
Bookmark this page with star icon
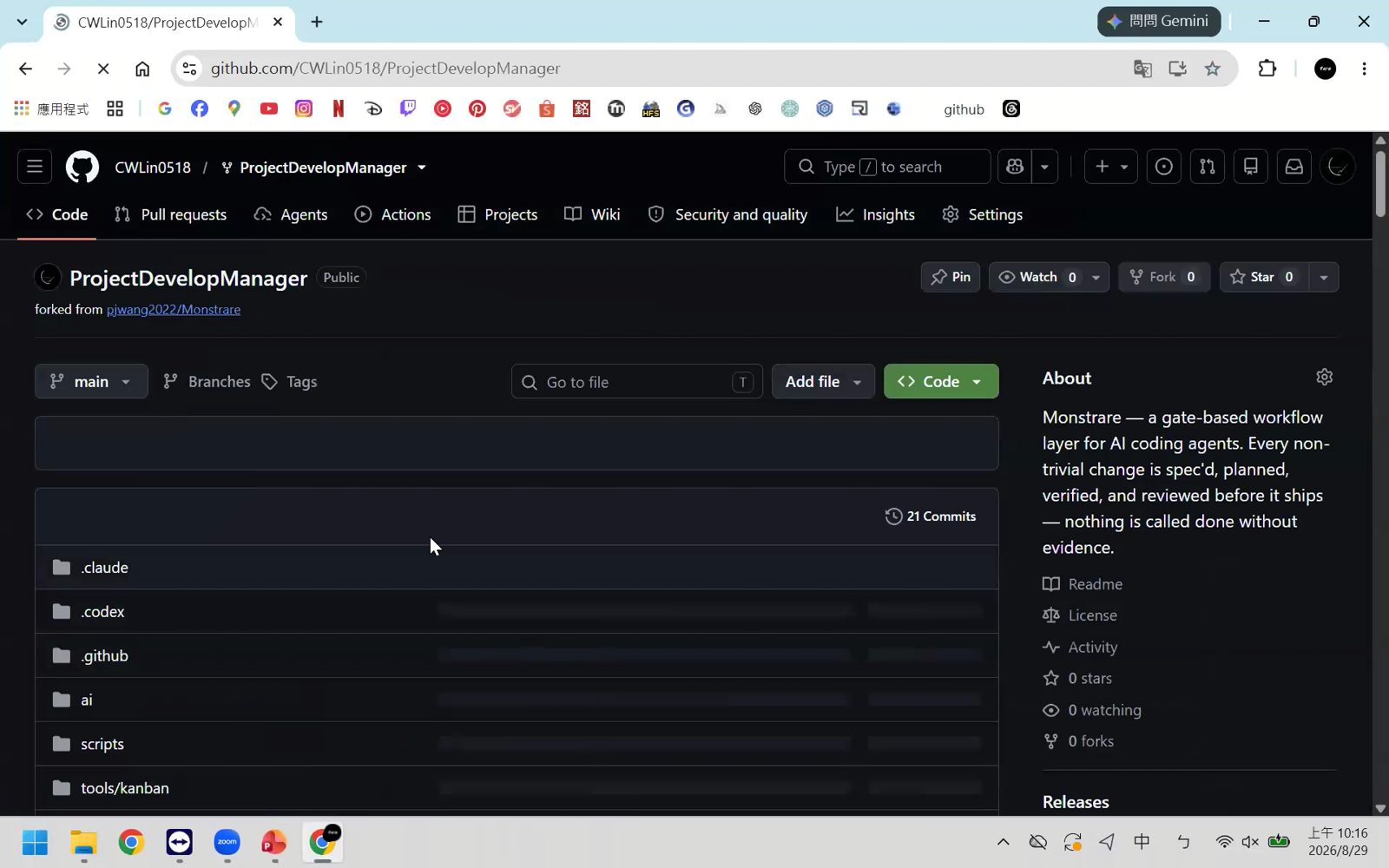[x=1213, y=69]
